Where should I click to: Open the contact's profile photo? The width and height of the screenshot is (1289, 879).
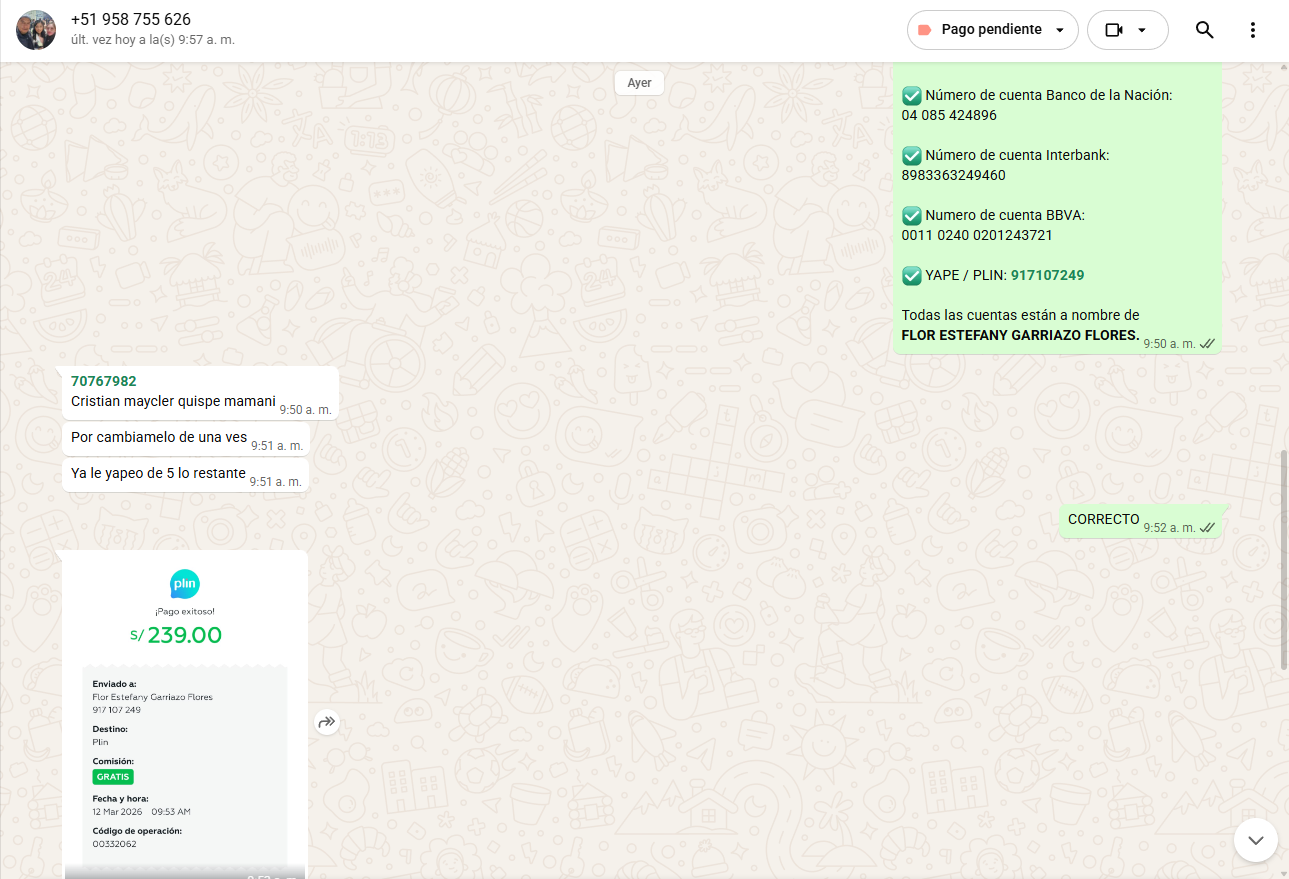click(x=36, y=30)
